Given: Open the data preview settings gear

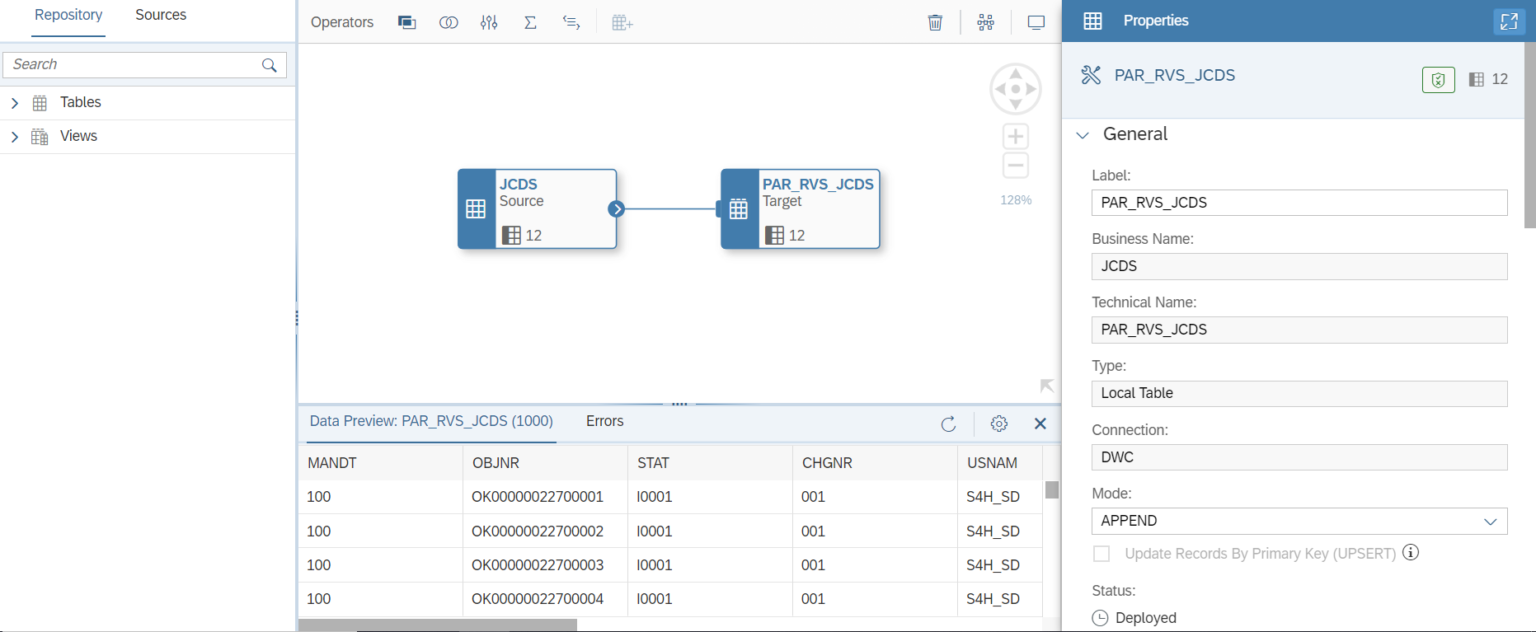Looking at the screenshot, I should (998, 423).
